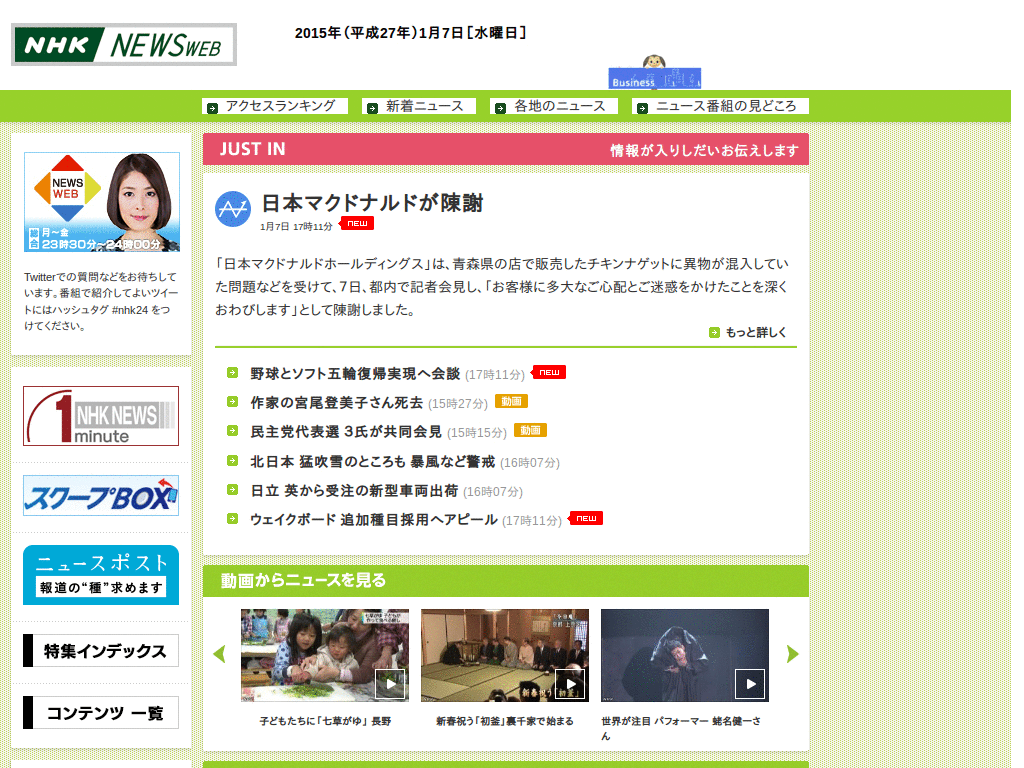Click 動画 badge on 宮尾登美子 story
Screen dimensions: 1024x768
click(x=511, y=402)
